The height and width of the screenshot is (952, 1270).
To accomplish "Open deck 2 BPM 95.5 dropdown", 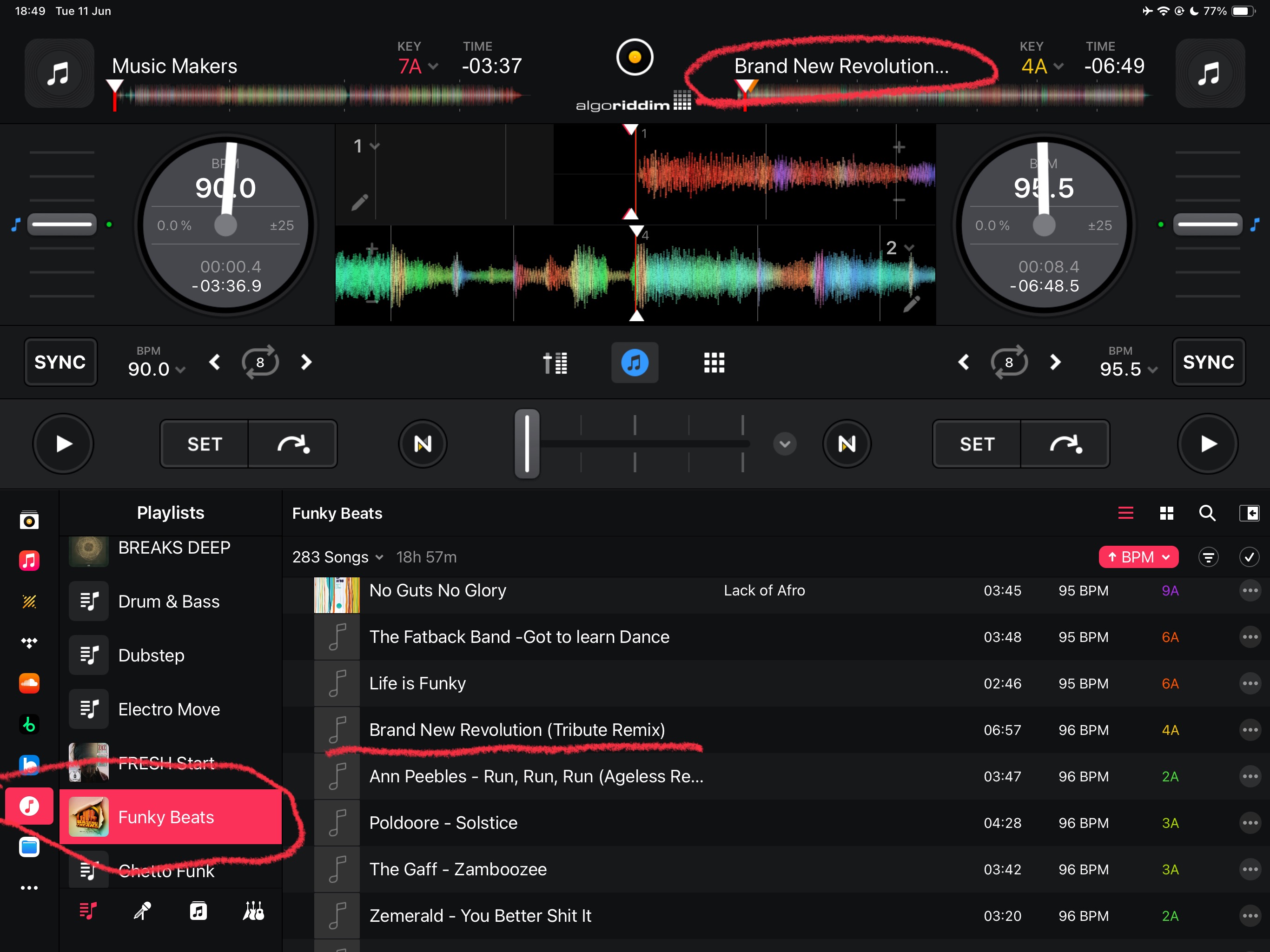I will (1128, 369).
